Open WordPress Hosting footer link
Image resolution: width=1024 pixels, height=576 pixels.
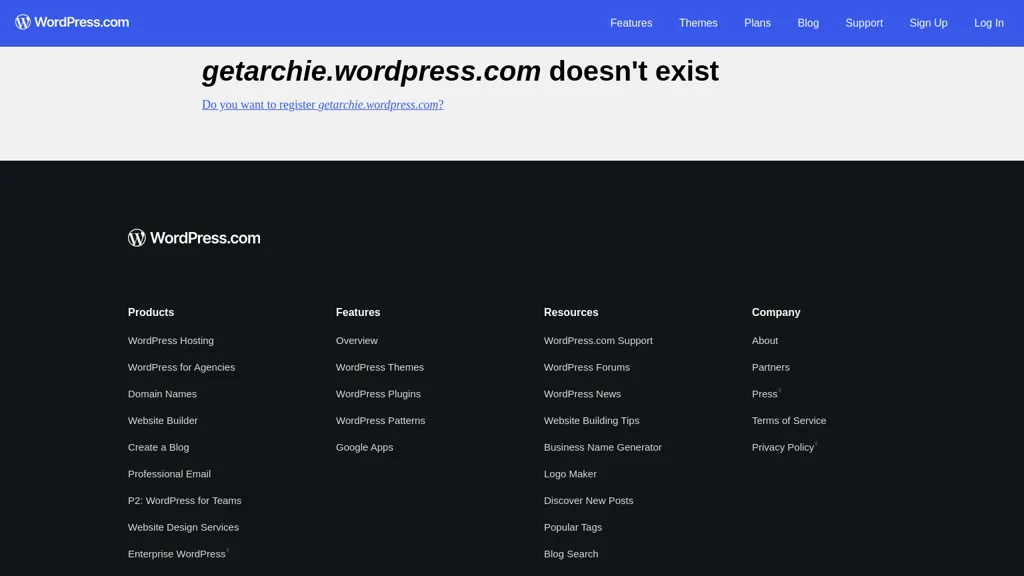coord(171,341)
